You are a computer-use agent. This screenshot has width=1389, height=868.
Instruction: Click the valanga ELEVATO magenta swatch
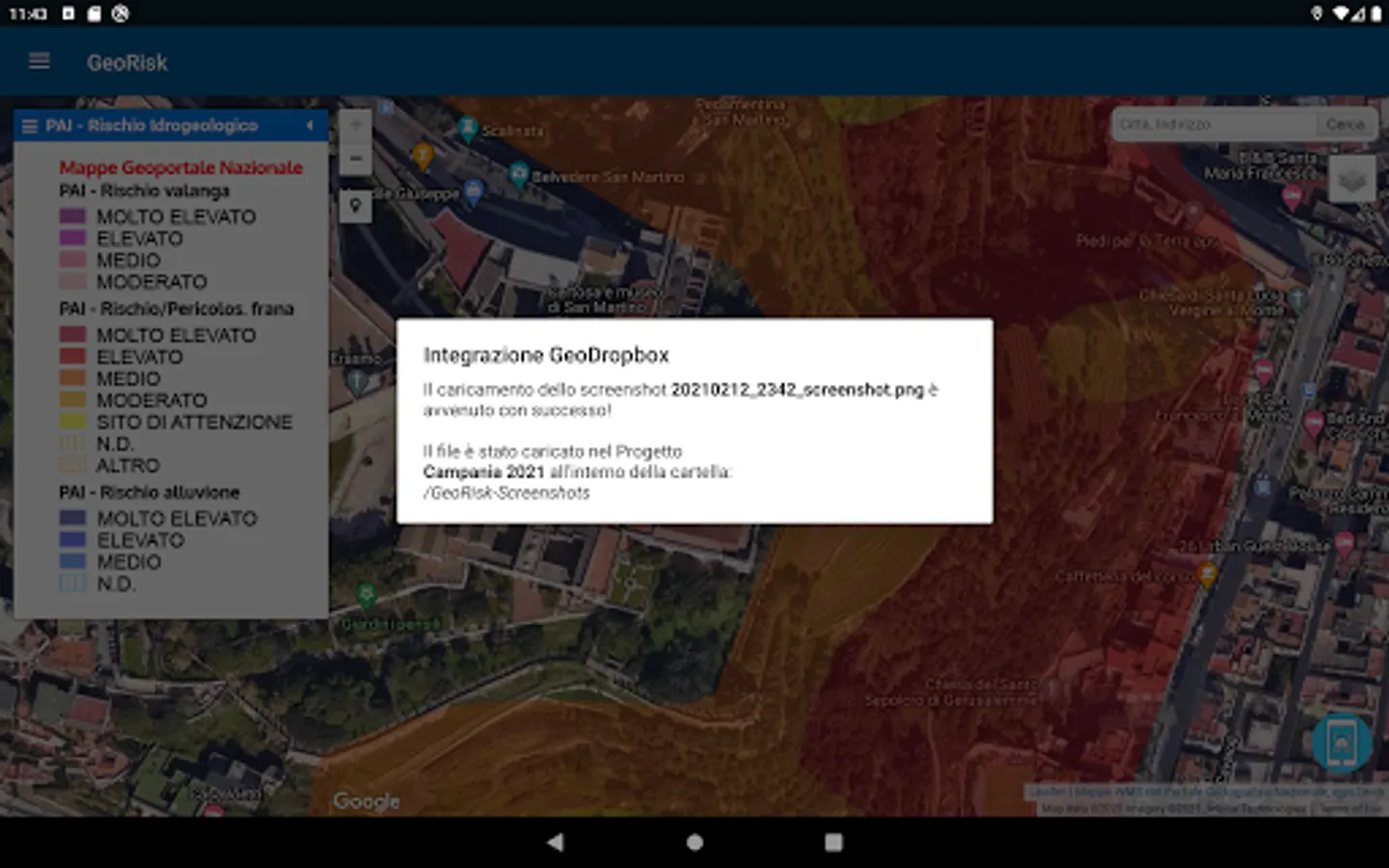click(73, 237)
